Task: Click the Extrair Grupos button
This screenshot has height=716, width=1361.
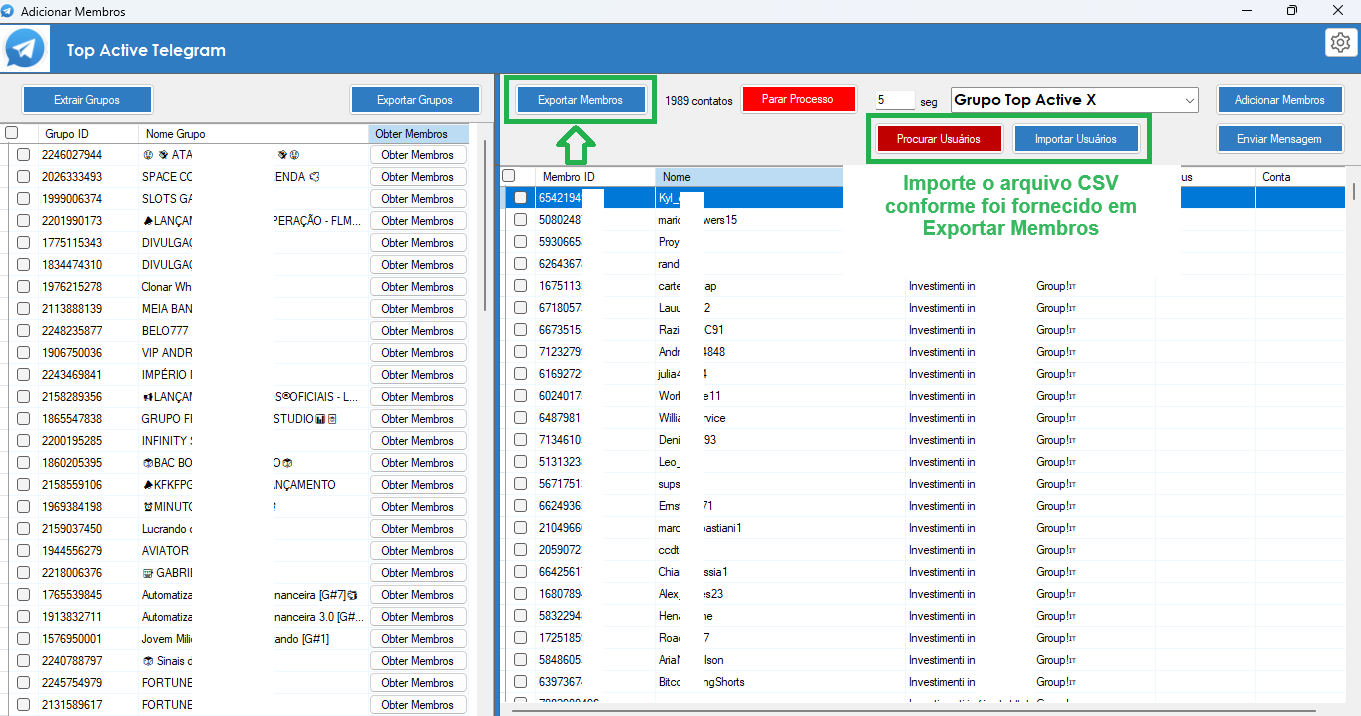Action: tap(87, 100)
